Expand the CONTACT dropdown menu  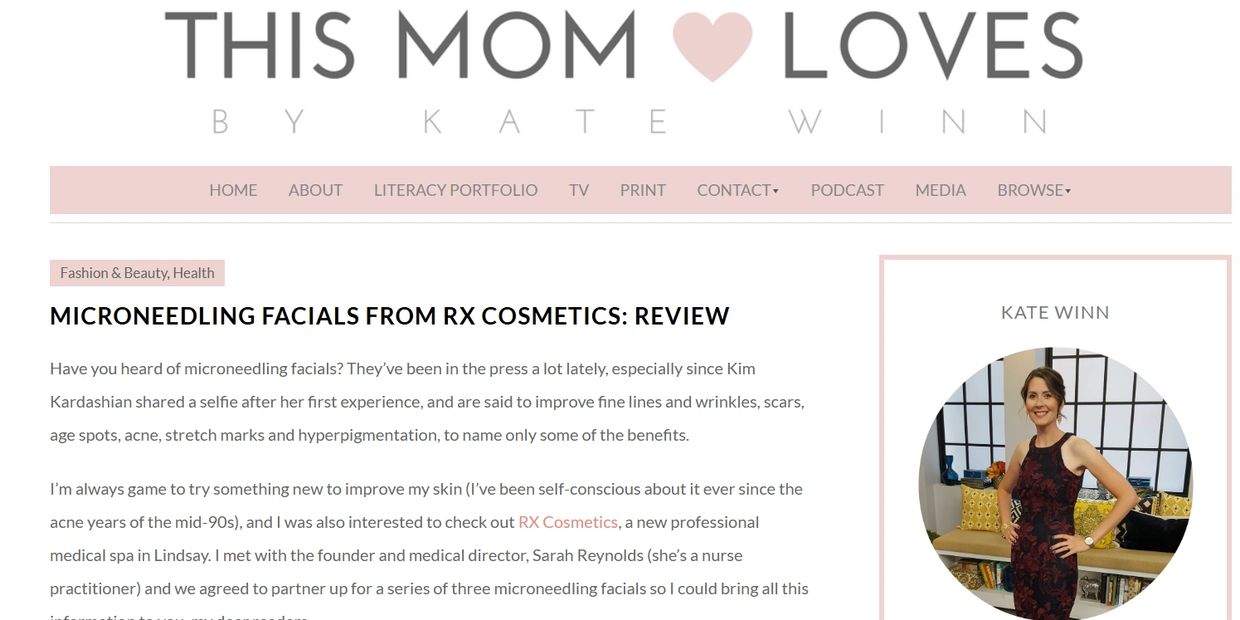pyautogui.click(x=737, y=190)
